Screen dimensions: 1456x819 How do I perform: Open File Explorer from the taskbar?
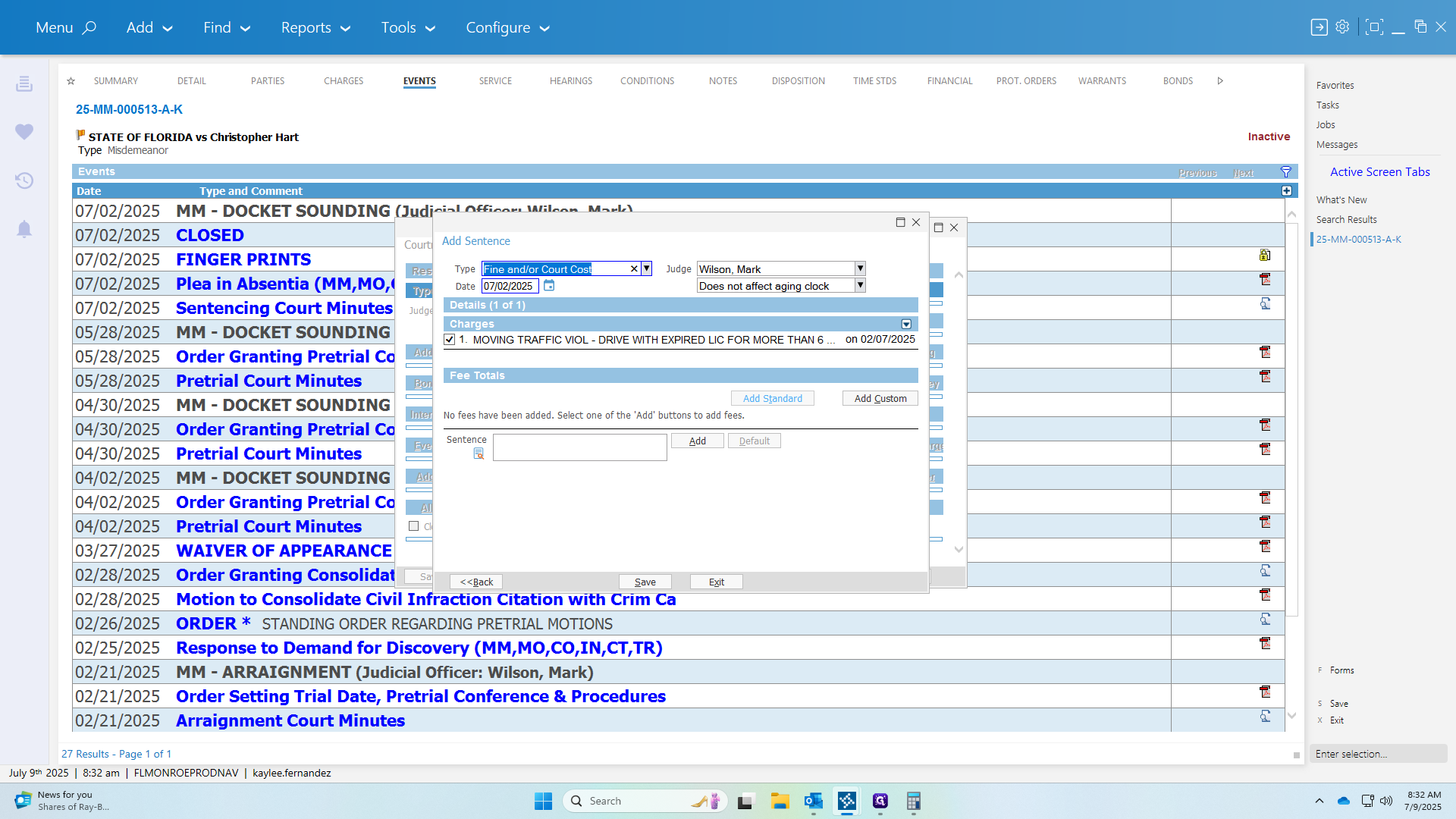coord(780,801)
